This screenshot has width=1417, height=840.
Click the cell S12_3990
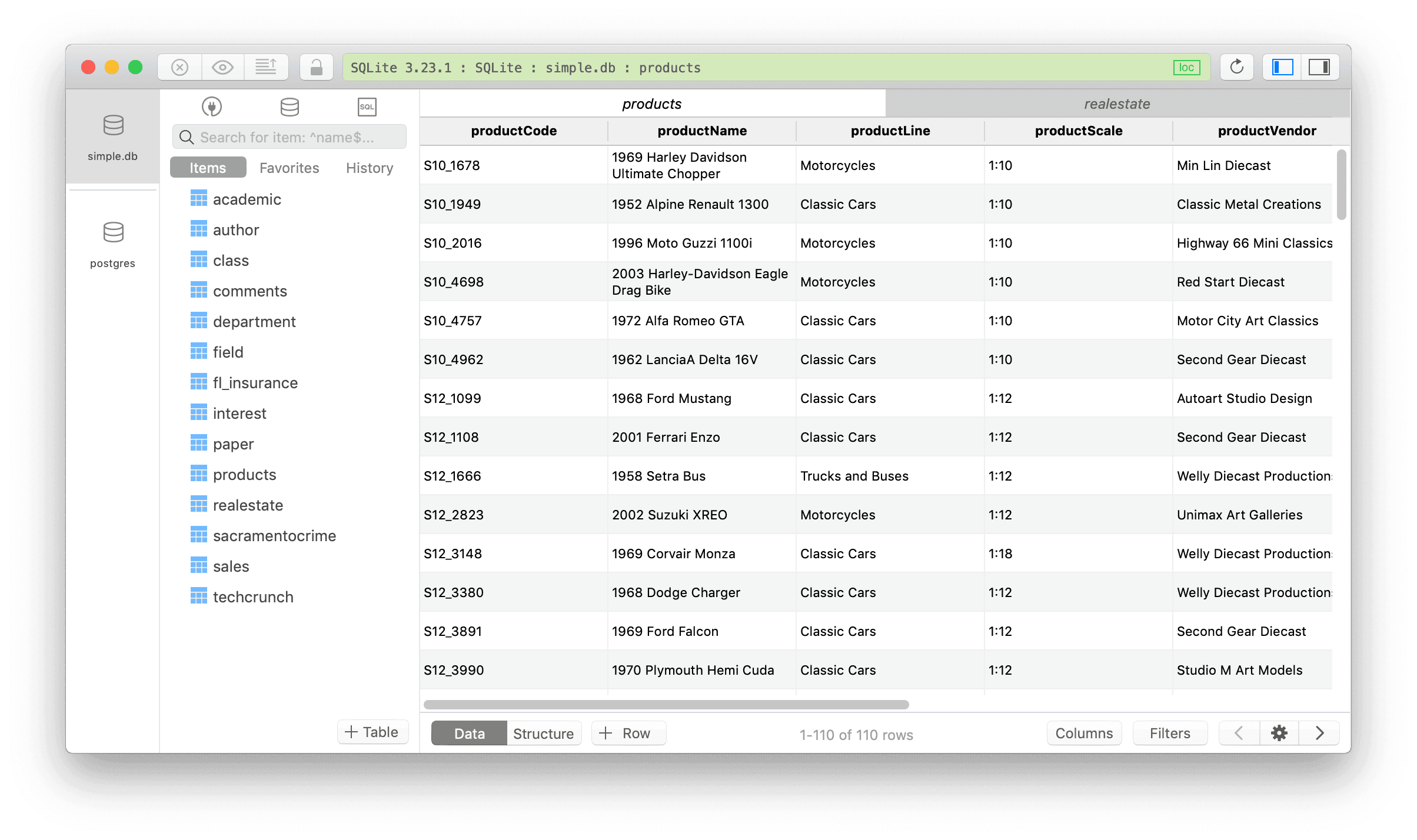pyautogui.click(x=514, y=670)
